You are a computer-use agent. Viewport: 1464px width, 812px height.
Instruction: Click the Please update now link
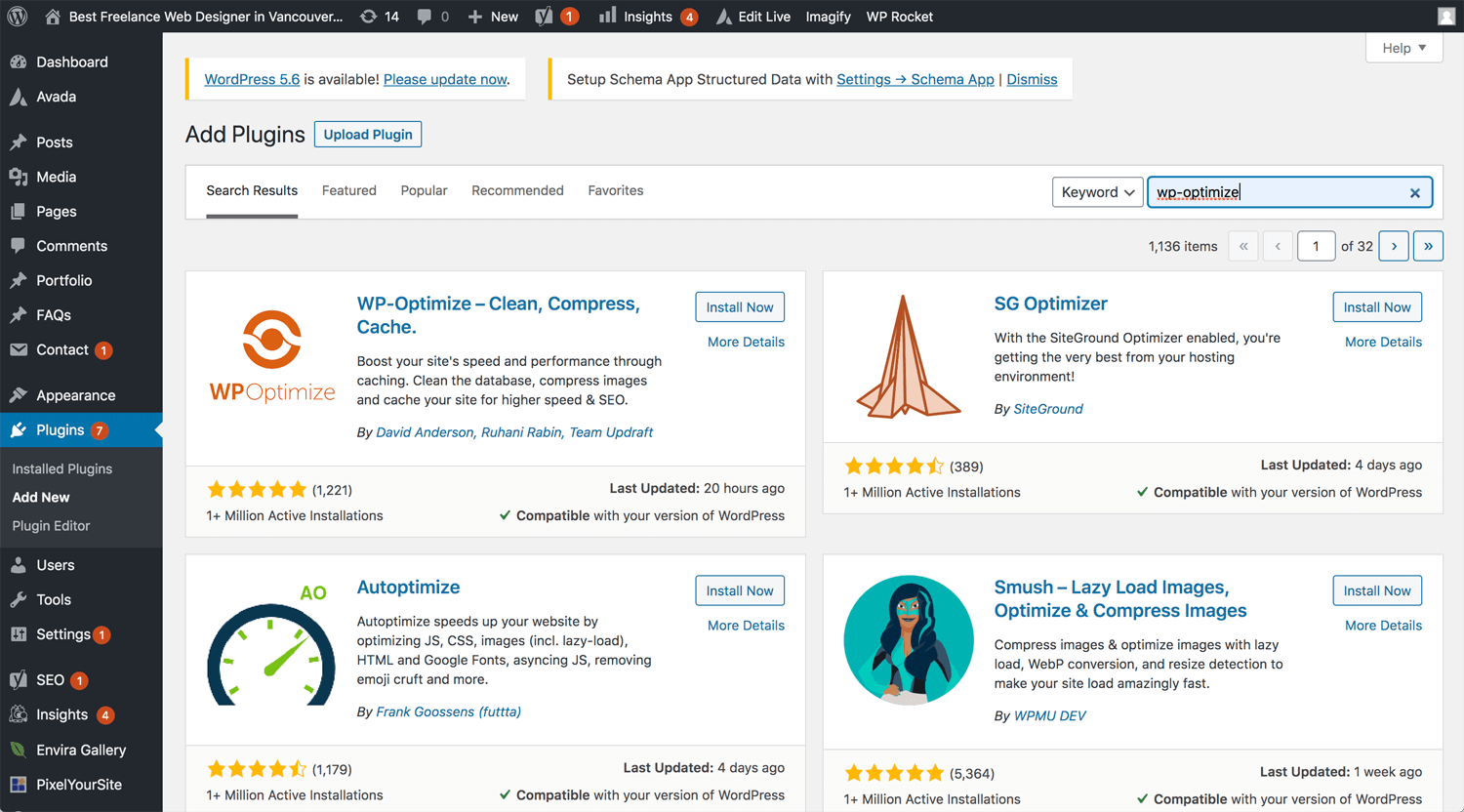445,79
